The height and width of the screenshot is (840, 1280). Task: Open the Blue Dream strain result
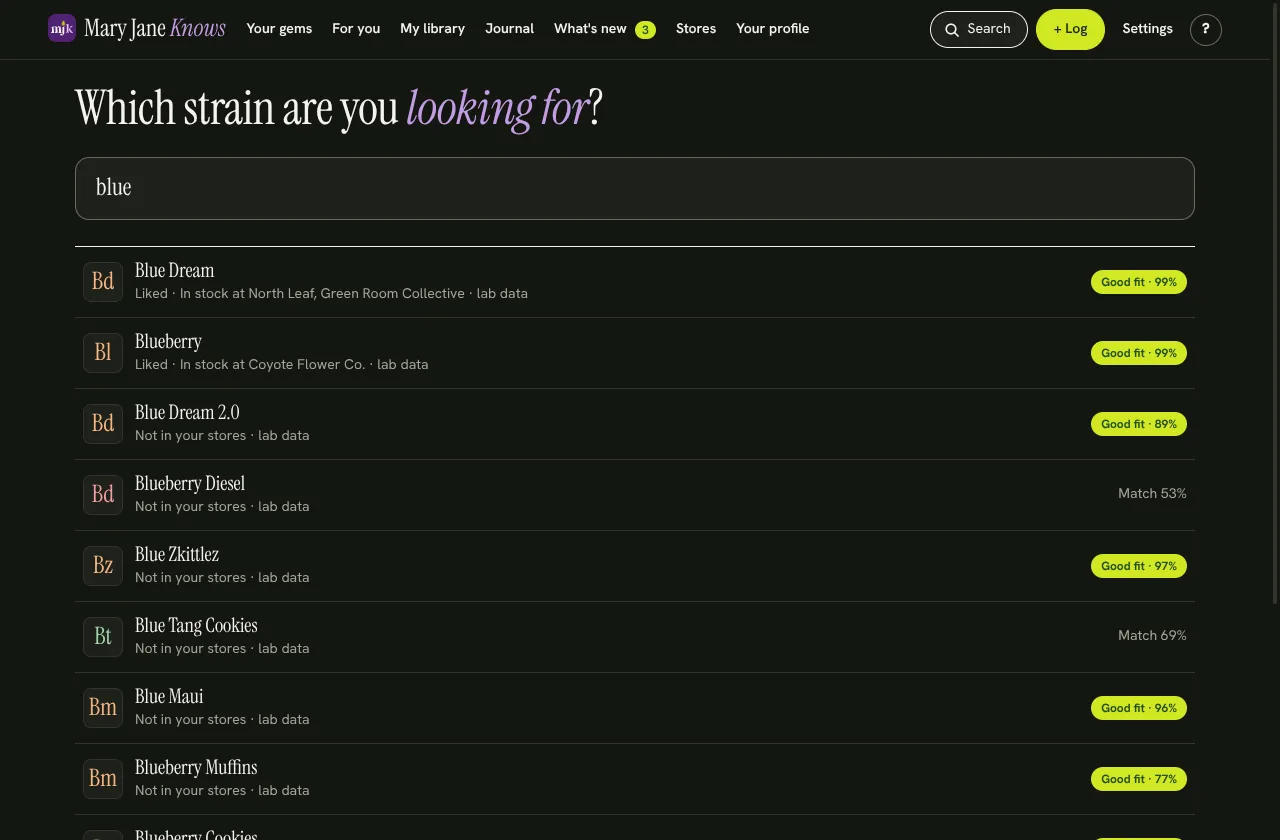pos(635,282)
